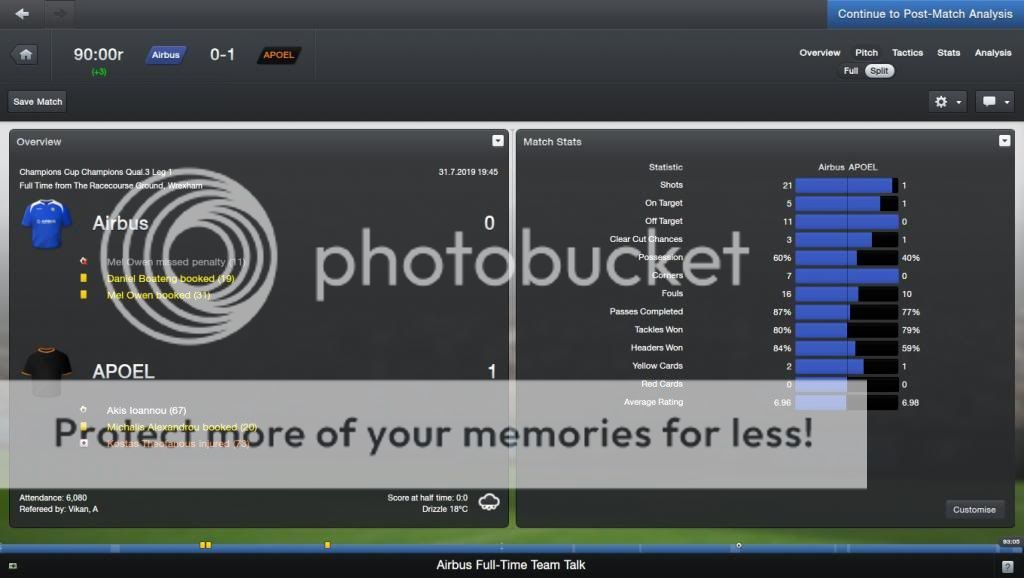This screenshot has width=1024, height=578.
Task: Click the Customise stats button
Action: tap(974, 510)
